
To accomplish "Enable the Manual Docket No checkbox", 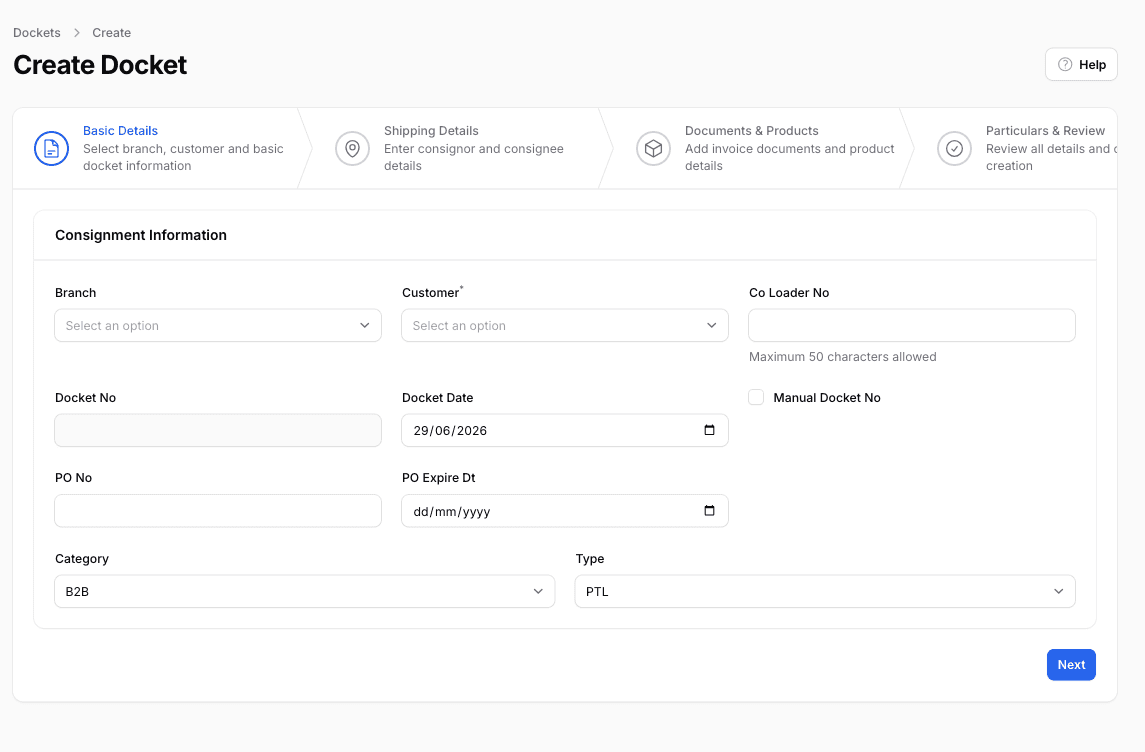I will (x=756, y=397).
